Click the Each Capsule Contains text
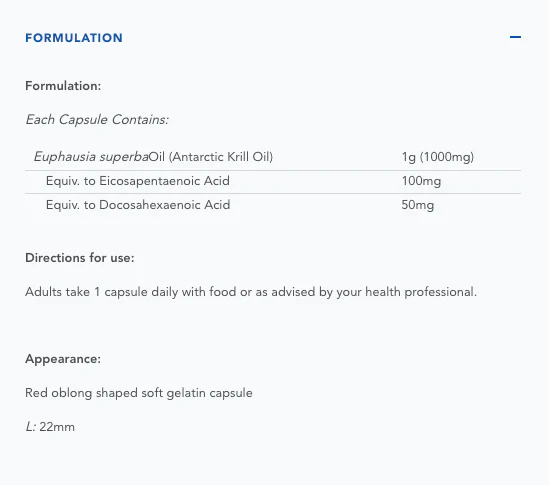The image size is (549, 485). pos(97,120)
